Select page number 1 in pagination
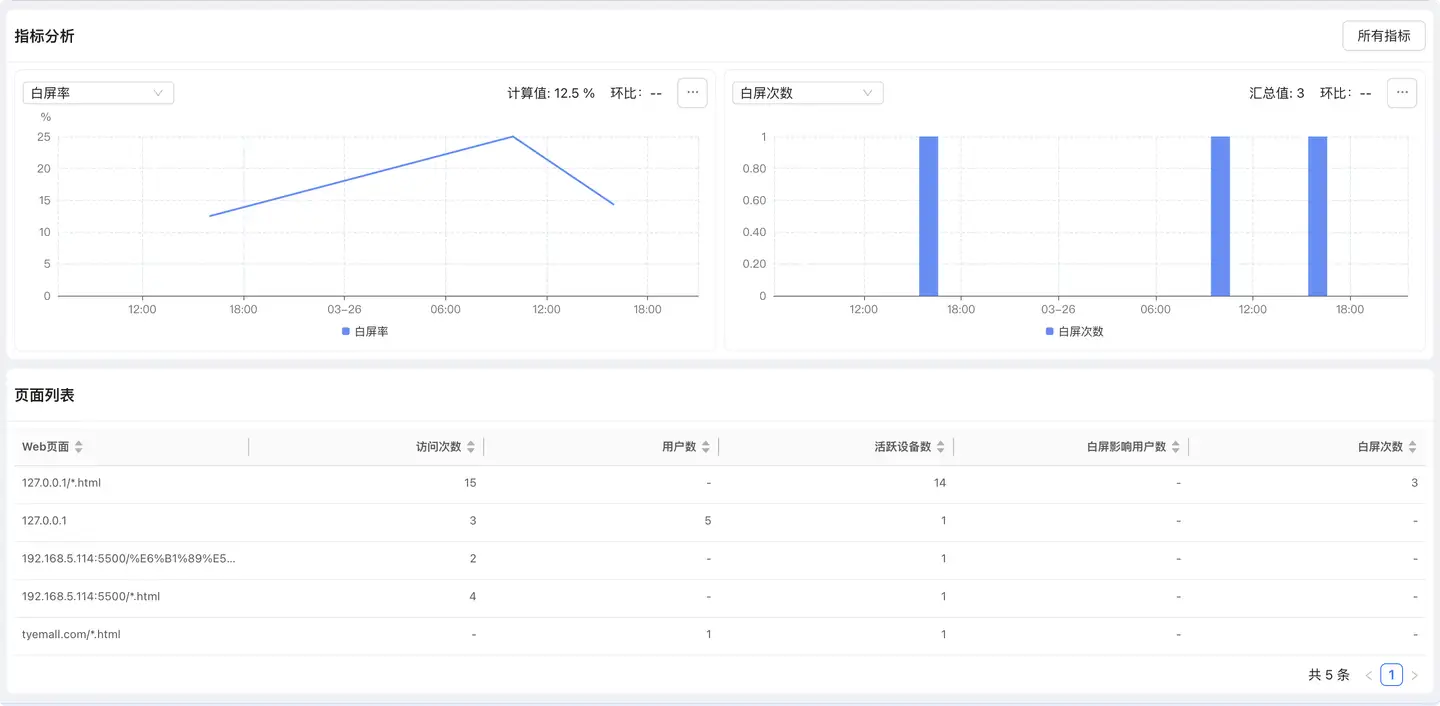The image size is (1440, 706). point(1391,674)
